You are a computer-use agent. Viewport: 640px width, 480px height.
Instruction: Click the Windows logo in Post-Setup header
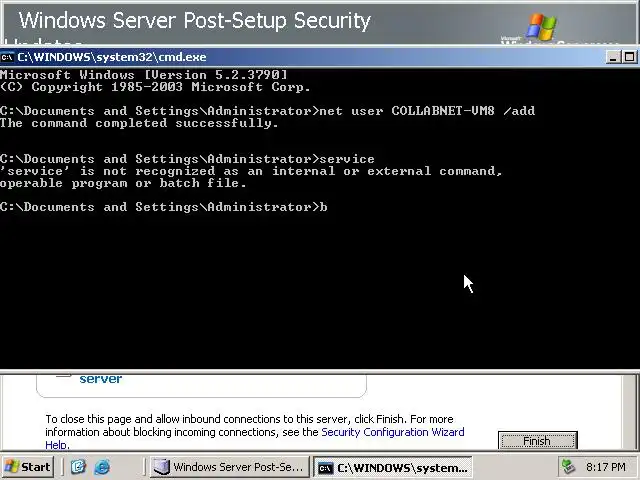(x=541, y=27)
